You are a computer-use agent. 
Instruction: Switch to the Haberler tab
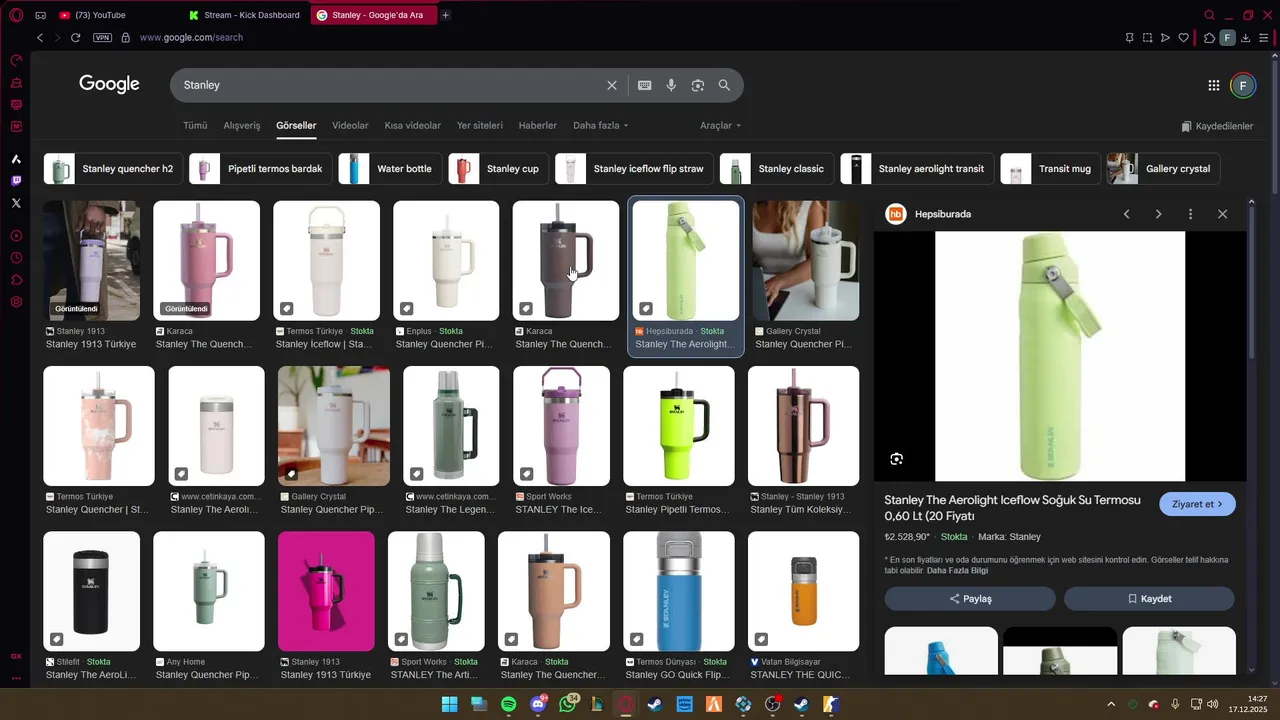[537, 126]
